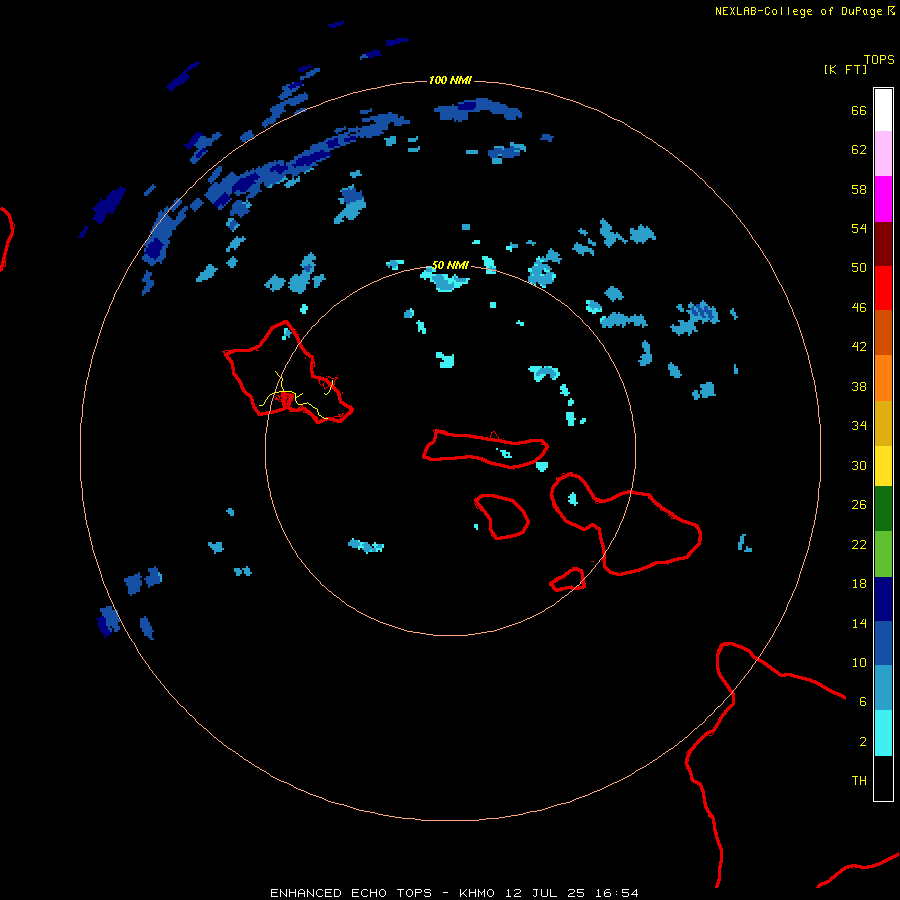Click the 'NEXLAB-College of DuPage' title text
This screenshot has width=900, height=900.
pos(798,11)
